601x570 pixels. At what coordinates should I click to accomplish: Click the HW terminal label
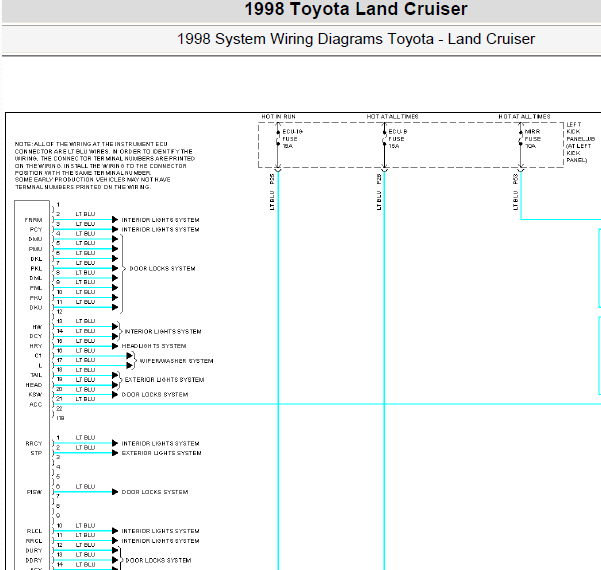(x=37, y=327)
